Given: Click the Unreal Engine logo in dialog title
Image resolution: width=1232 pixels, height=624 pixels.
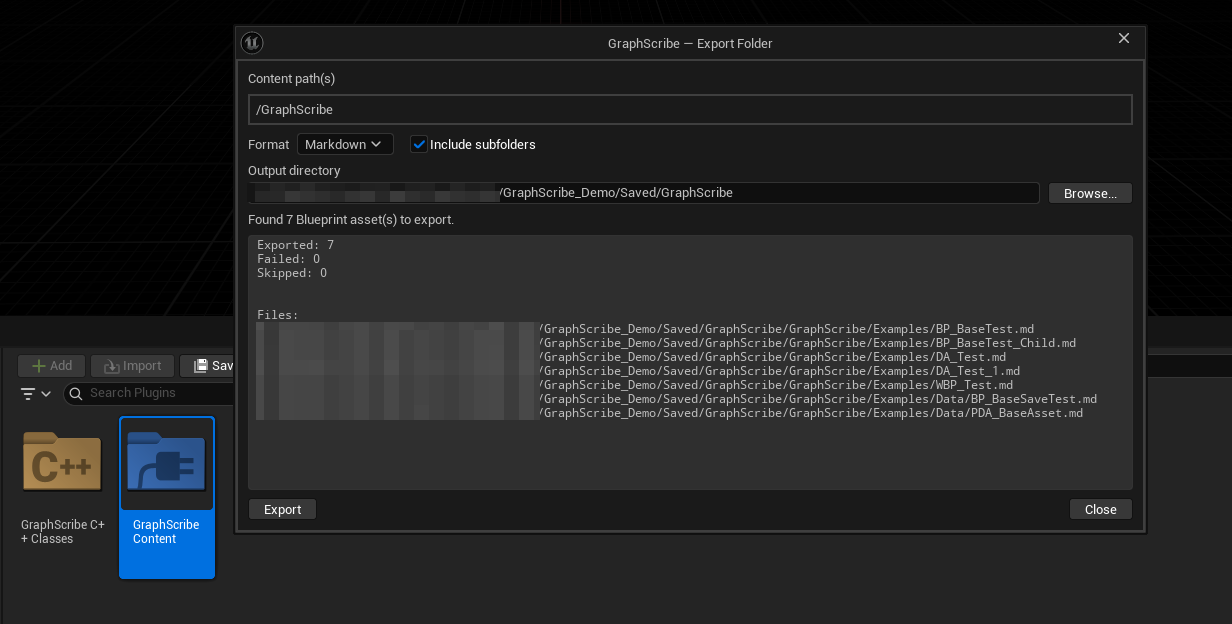Looking at the screenshot, I should tap(252, 43).
